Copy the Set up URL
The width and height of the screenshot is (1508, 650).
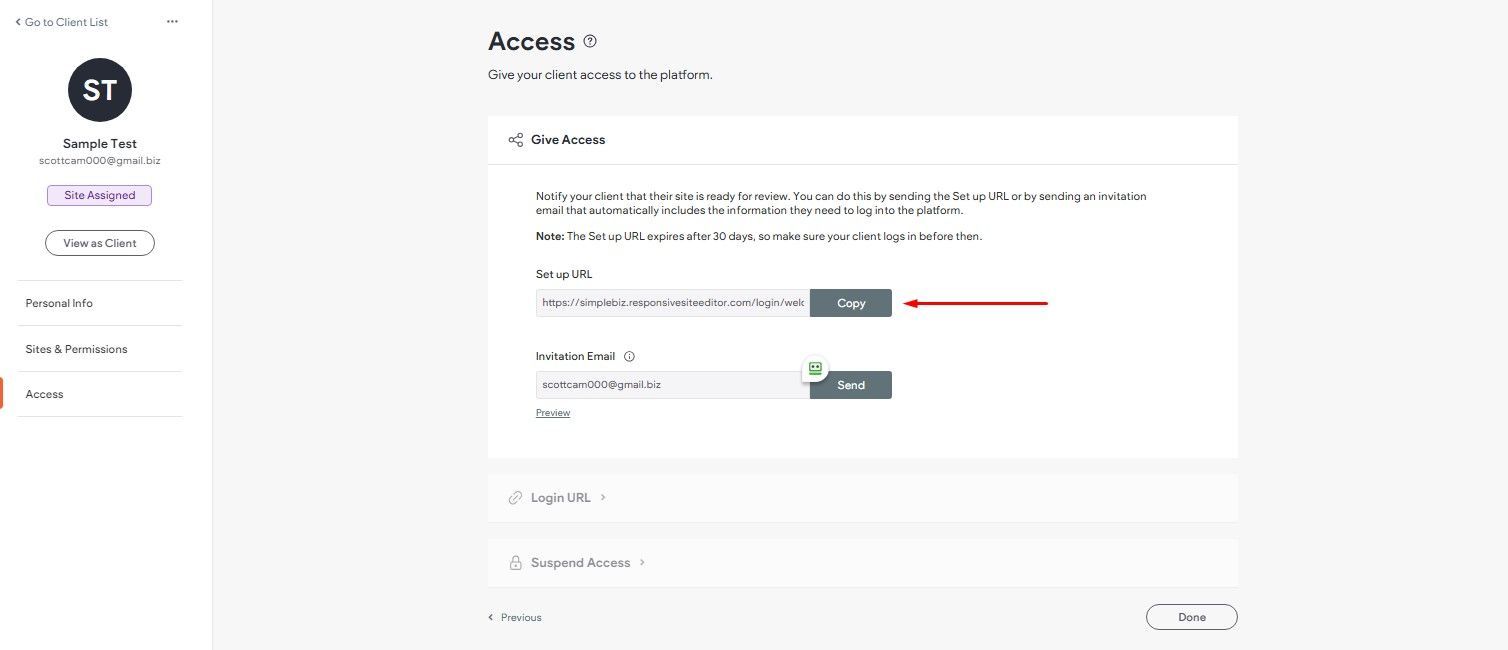pos(851,303)
